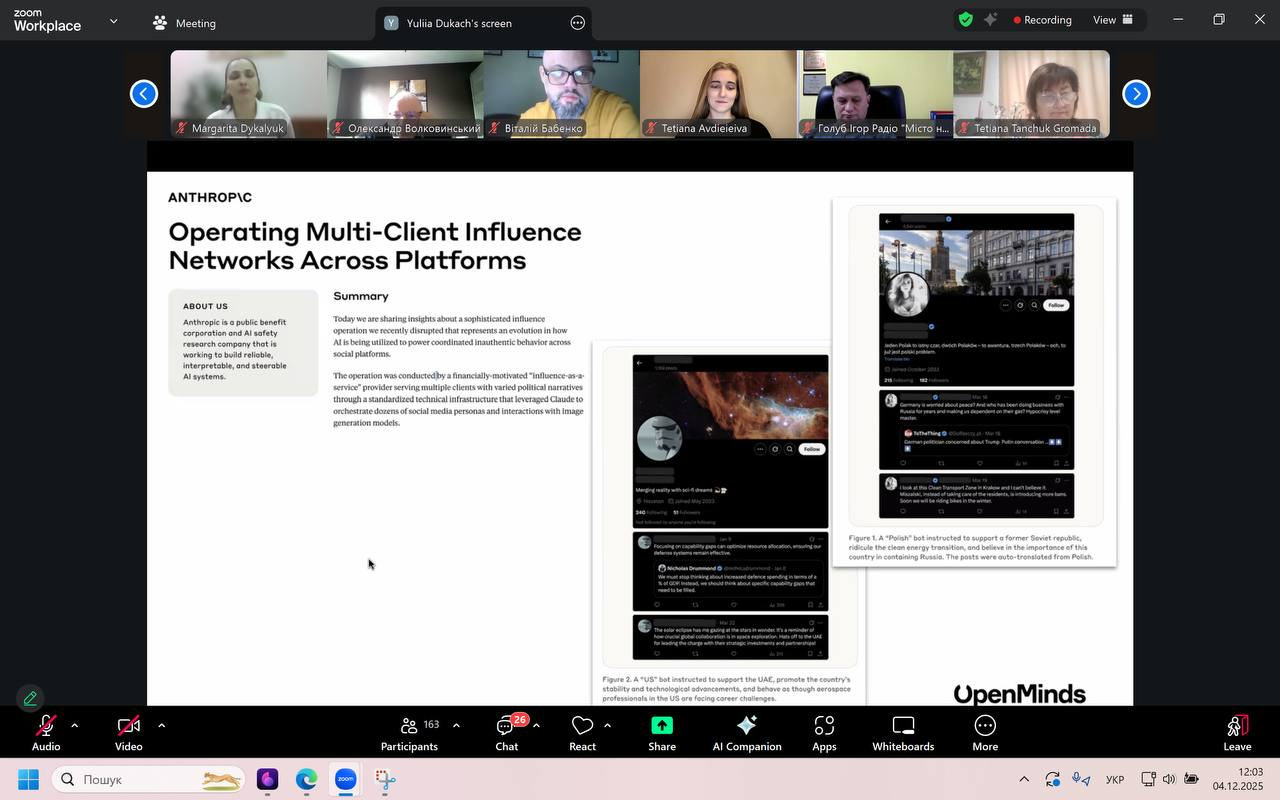Screen dimensions: 1280x800
Task: Open the View layout menu
Action: click(x=1112, y=19)
